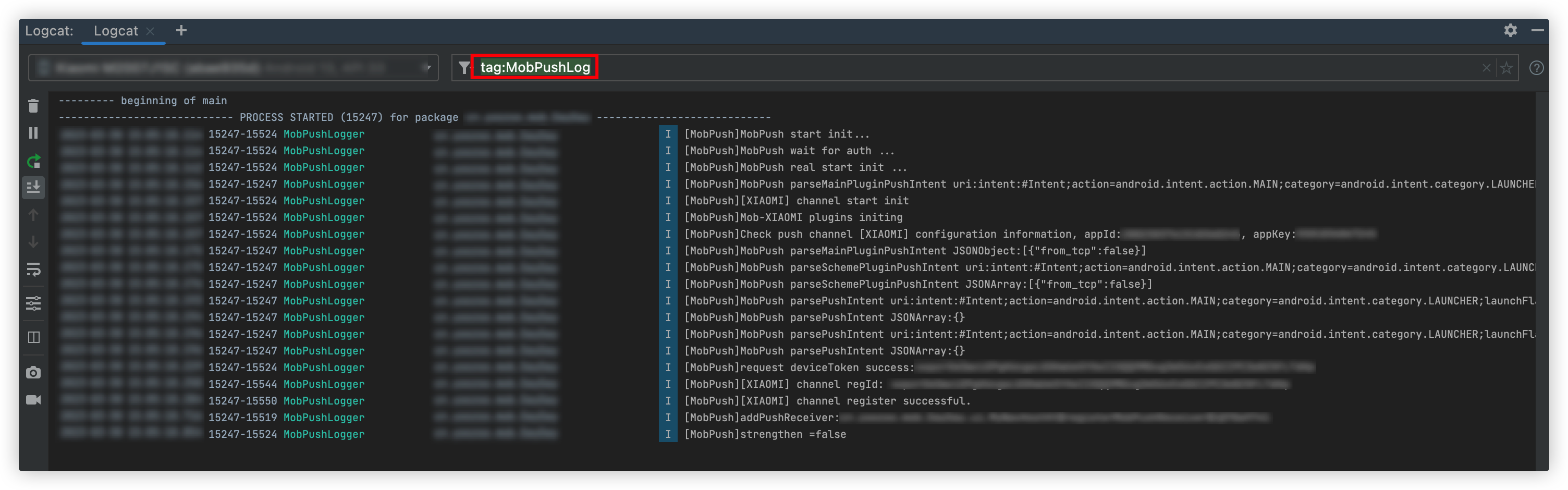Image resolution: width=1568 pixels, height=490 pixels.
Task: Pause logcat log collection
Action: [34, 133]
